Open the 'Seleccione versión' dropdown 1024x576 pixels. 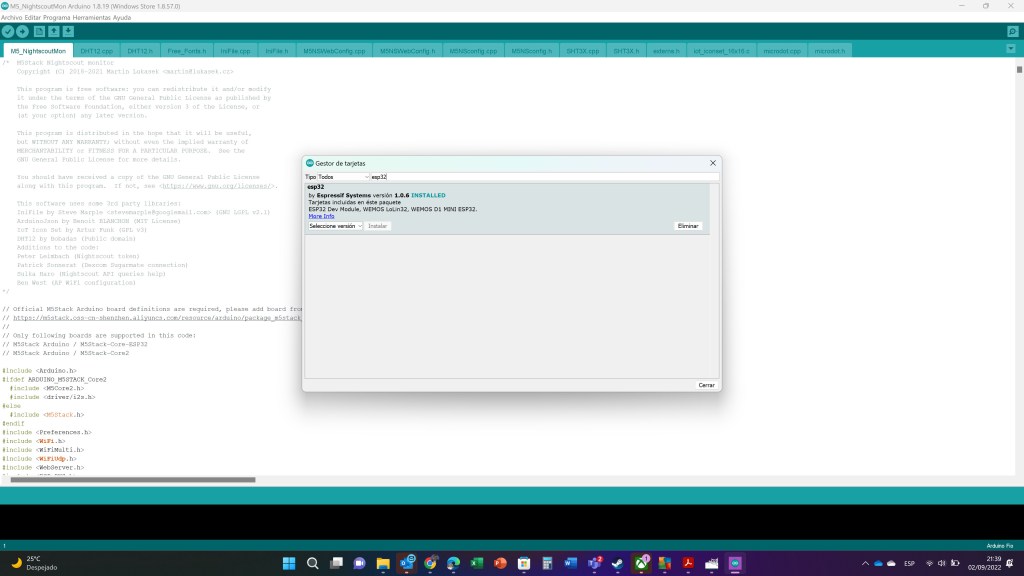(x=336, y=226)
